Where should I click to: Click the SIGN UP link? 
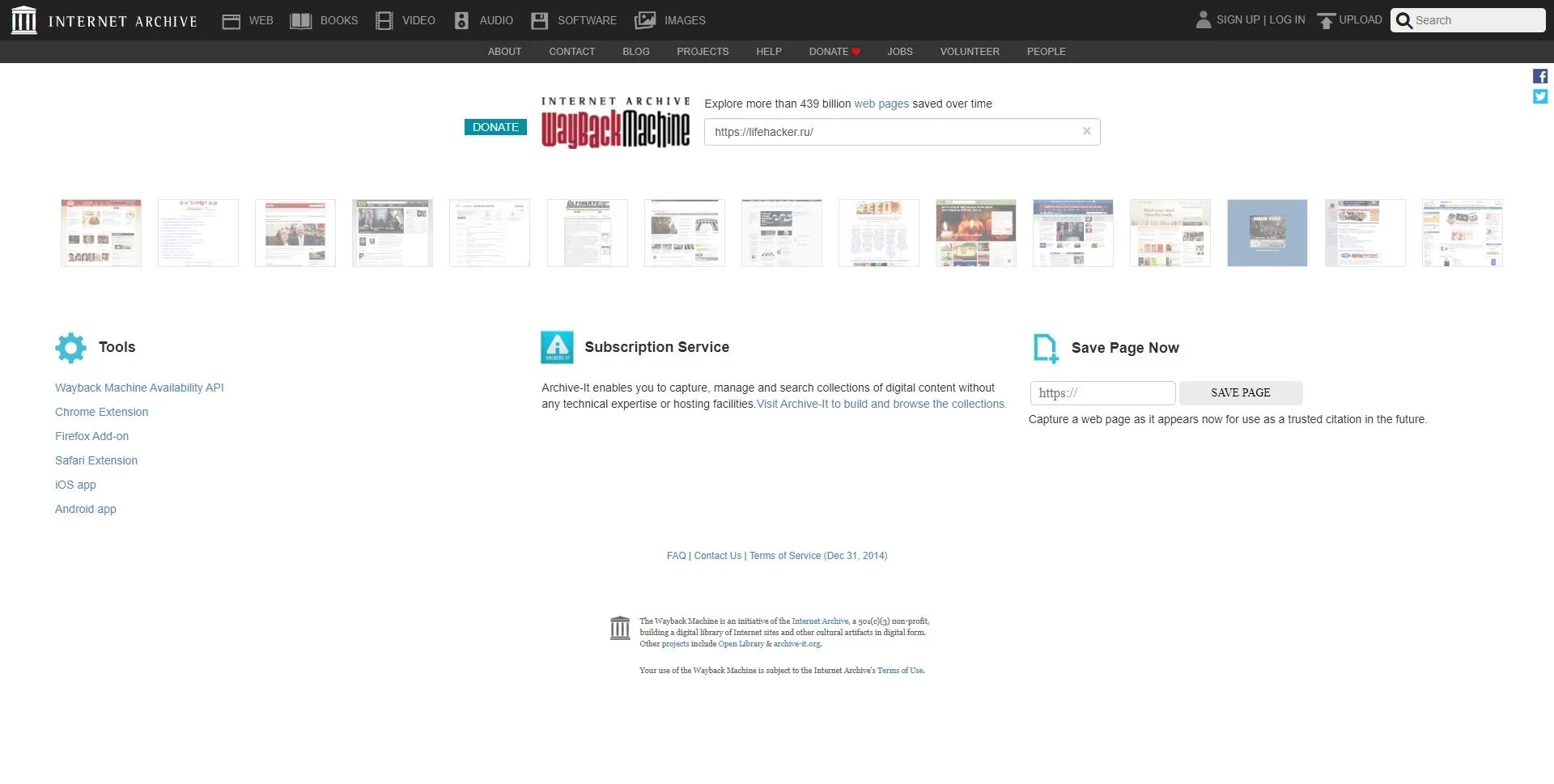(x=1238, y=20)
